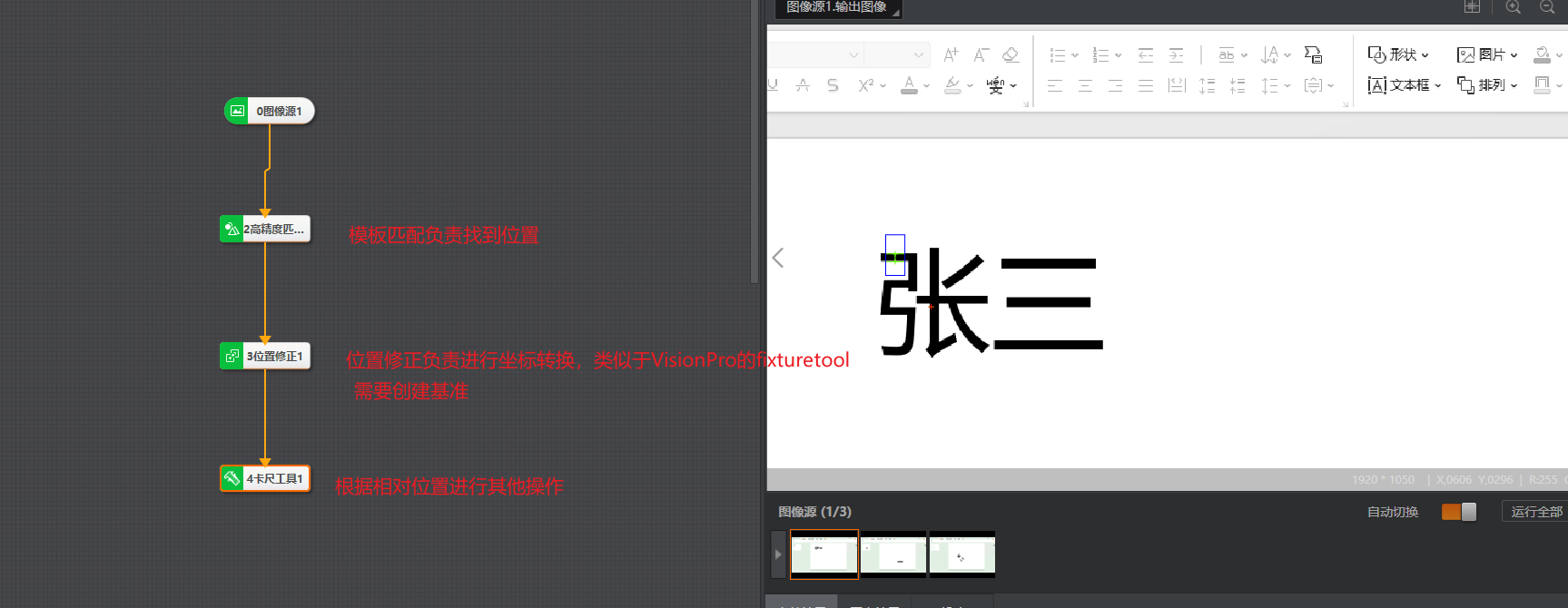
Task: Expand the 图片 picture dropdown
Action: 1487,55
